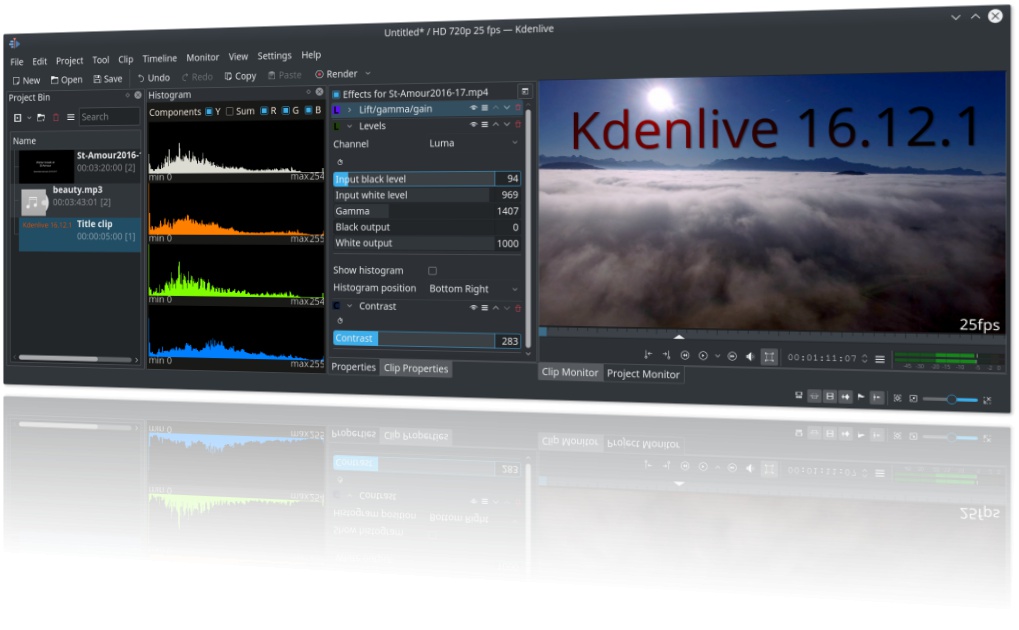Click the Copy button in toolbar

[x=240, y=76]
